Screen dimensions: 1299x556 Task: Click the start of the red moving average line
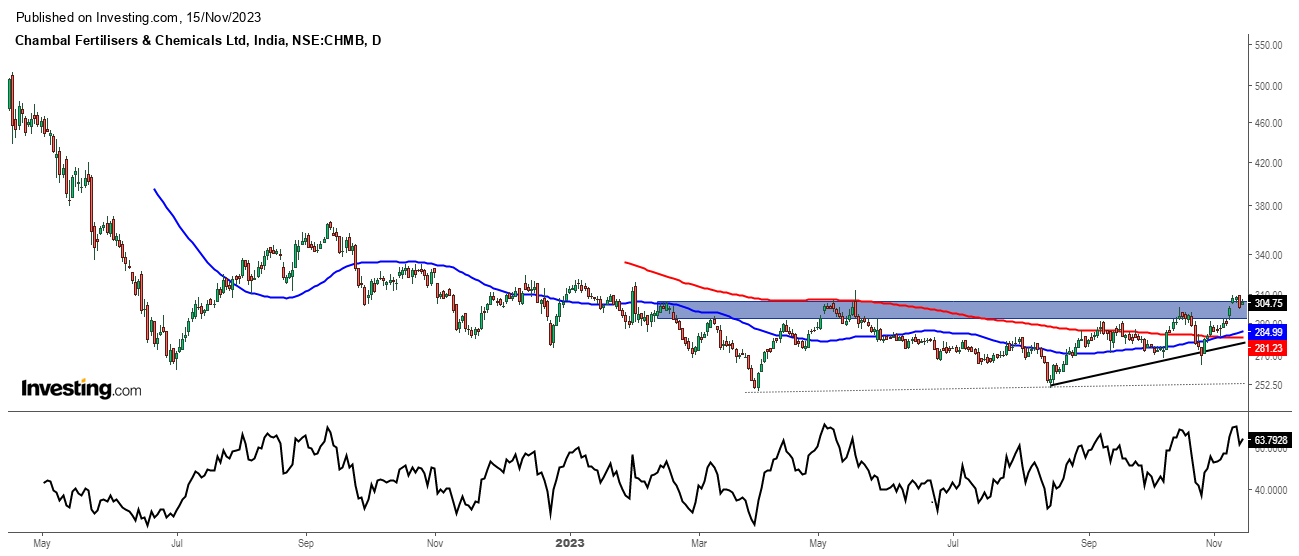pyautogui.click(x=625, y=262)
